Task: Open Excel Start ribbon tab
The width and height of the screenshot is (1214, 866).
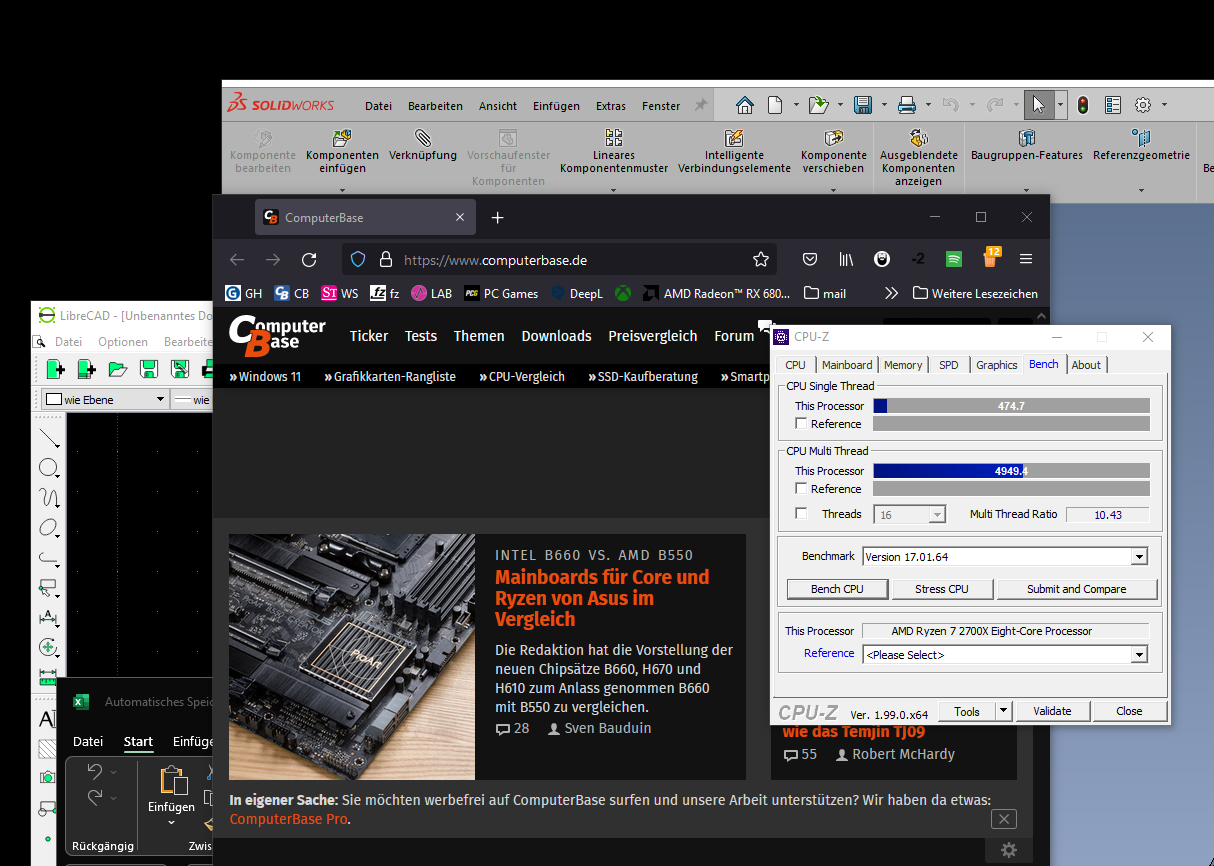Action: pyautogui.click(x=138, y=742)
